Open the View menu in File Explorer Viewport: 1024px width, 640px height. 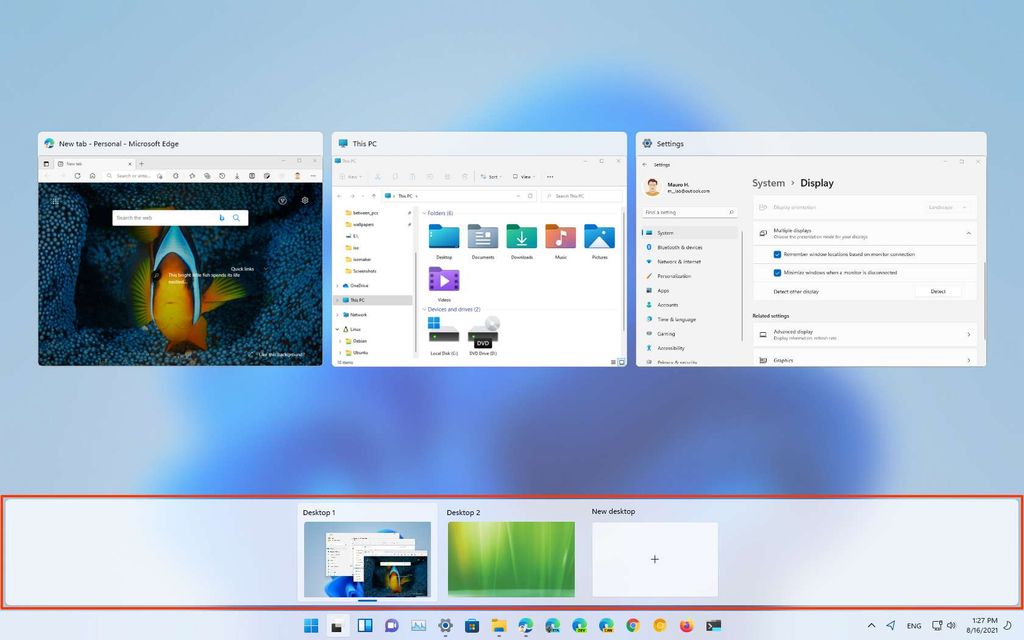[x=527, y=176]
